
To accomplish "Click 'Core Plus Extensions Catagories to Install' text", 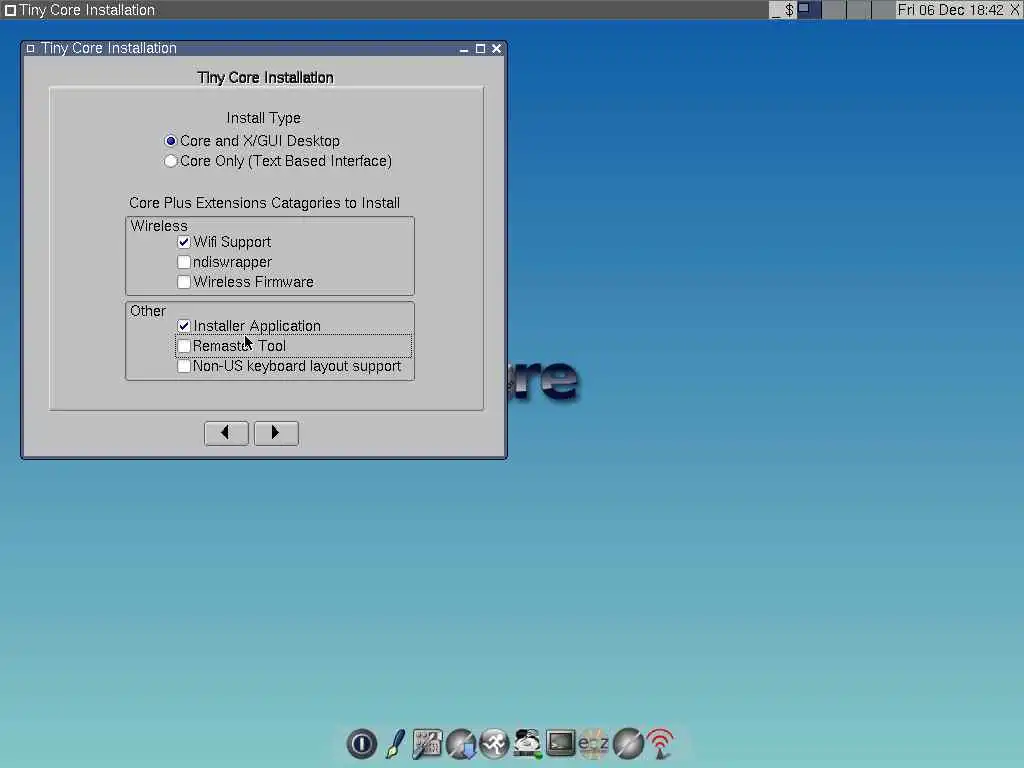I will coord(264,203).
